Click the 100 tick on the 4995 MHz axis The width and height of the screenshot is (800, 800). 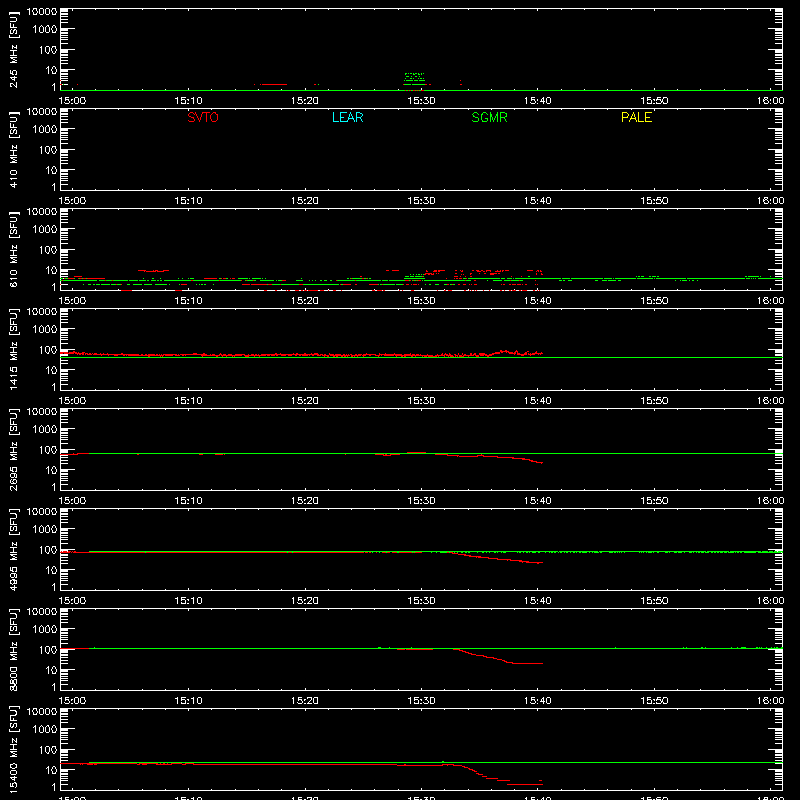(48, 550)
